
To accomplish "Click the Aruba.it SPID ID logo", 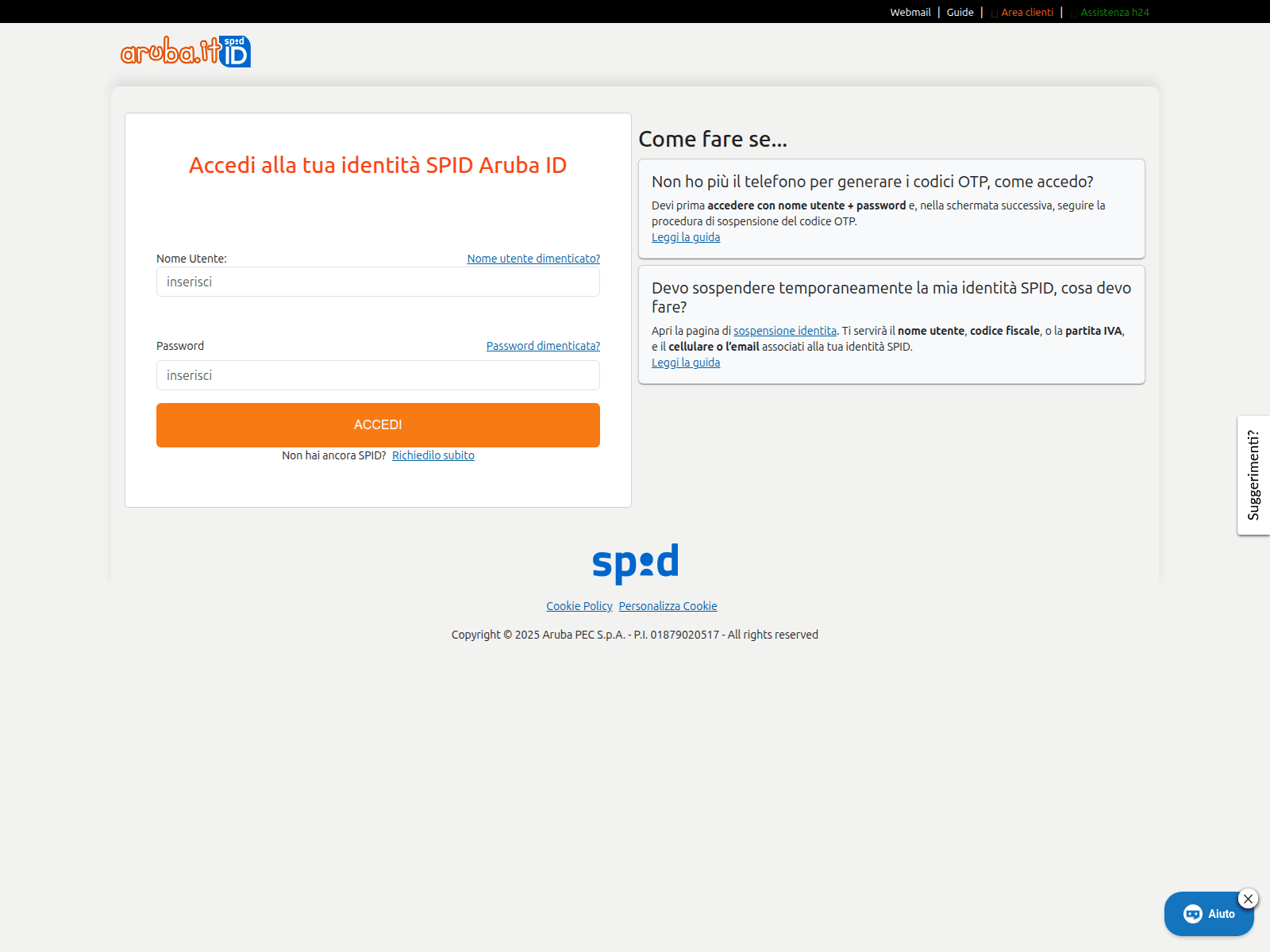I will click(x=186, y=52).
